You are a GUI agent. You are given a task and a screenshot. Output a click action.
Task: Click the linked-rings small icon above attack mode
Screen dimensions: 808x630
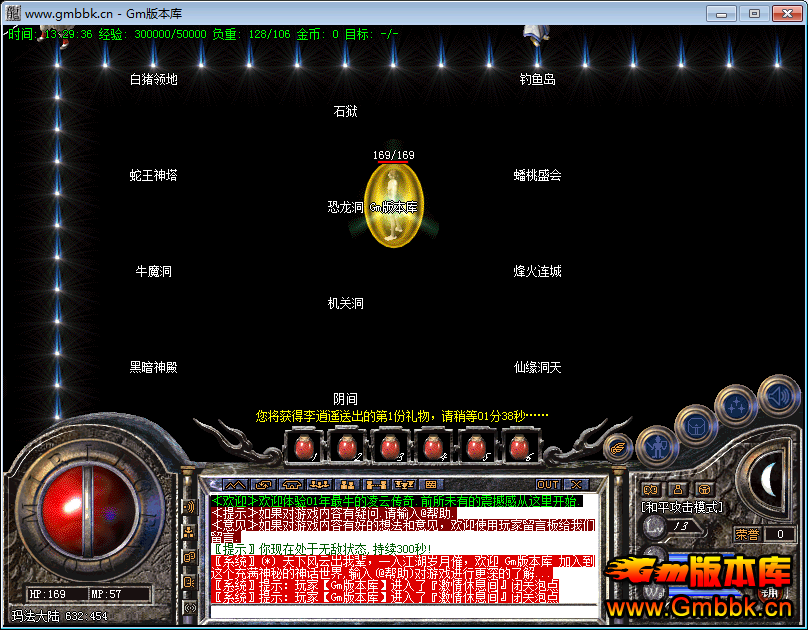tap(650, 489)
